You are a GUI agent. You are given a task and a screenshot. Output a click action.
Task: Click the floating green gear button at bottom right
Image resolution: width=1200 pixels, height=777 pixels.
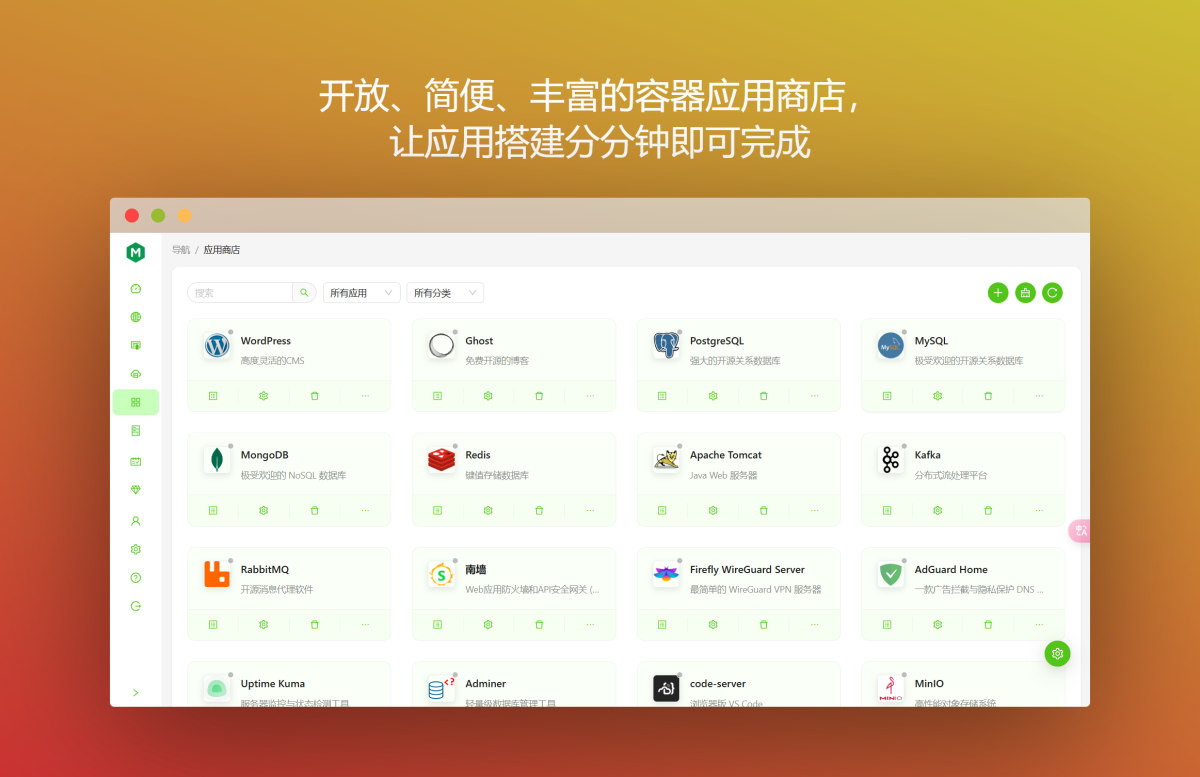(x=1057, y=653)
